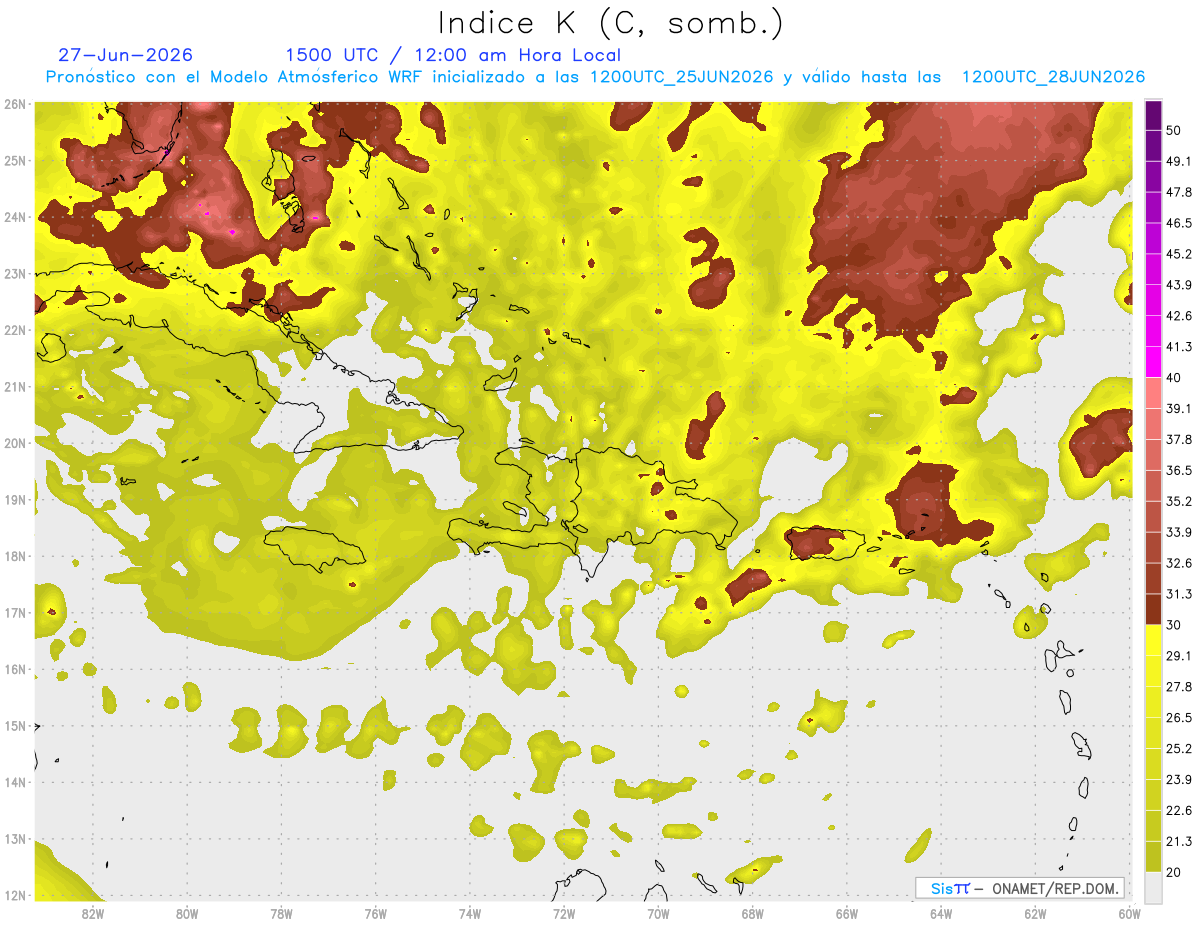Viewport: 1200px width, 927px height.
Task: Click the colorbar value "31.3"
Action: pos(1179,594)
